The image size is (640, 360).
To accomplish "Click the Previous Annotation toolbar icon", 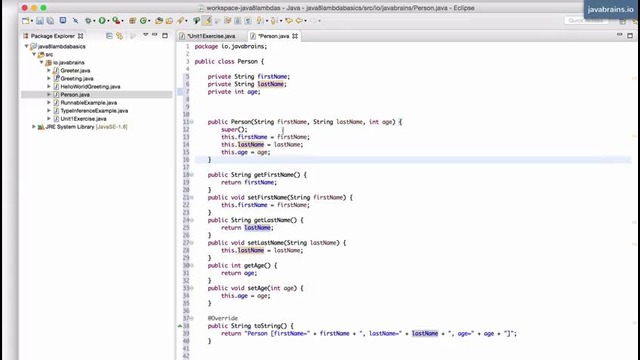I will tap(273, 20).
